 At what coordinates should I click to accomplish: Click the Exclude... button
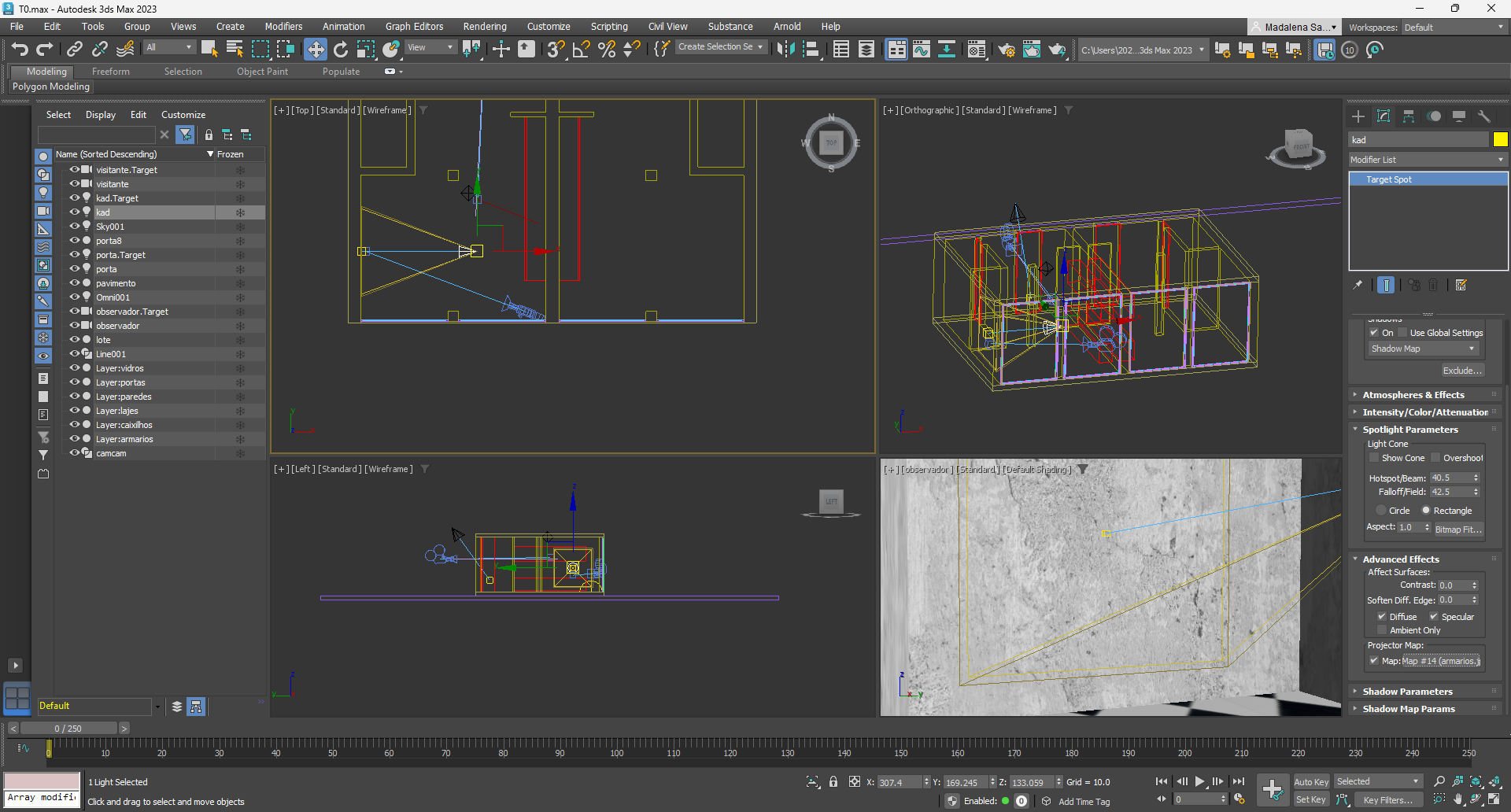pos(1461,371)
